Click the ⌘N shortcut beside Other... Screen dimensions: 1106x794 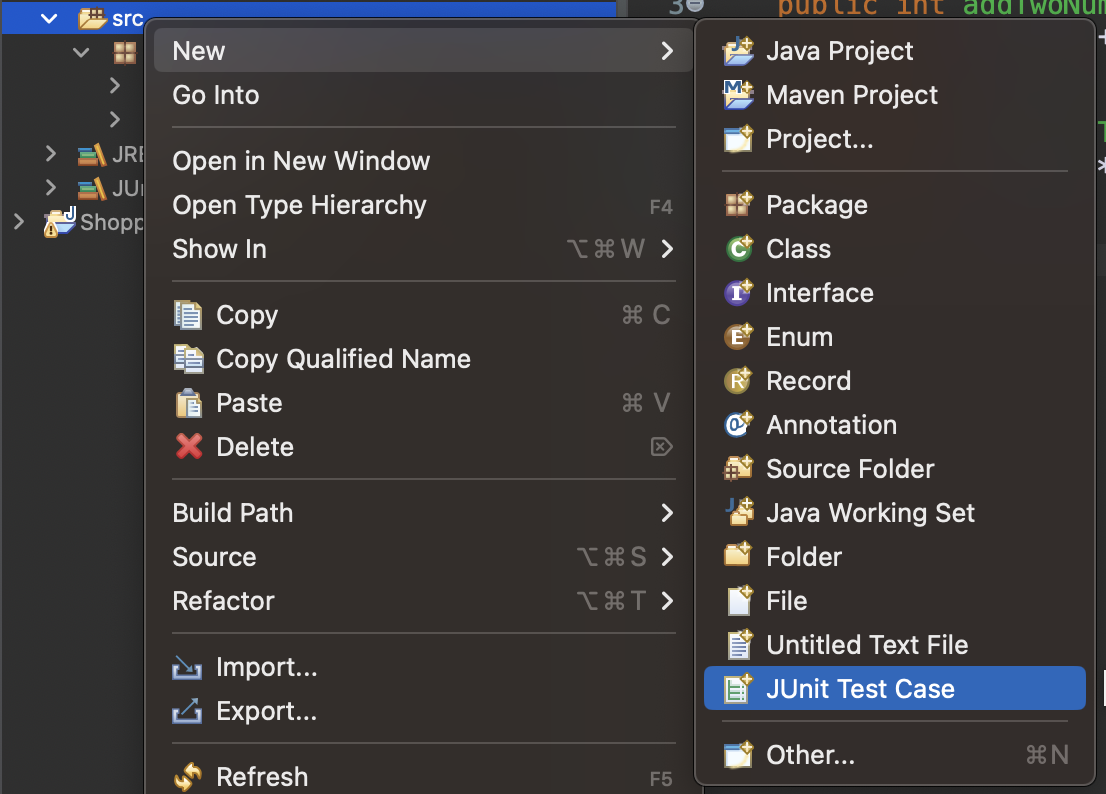click(1047, 755)
